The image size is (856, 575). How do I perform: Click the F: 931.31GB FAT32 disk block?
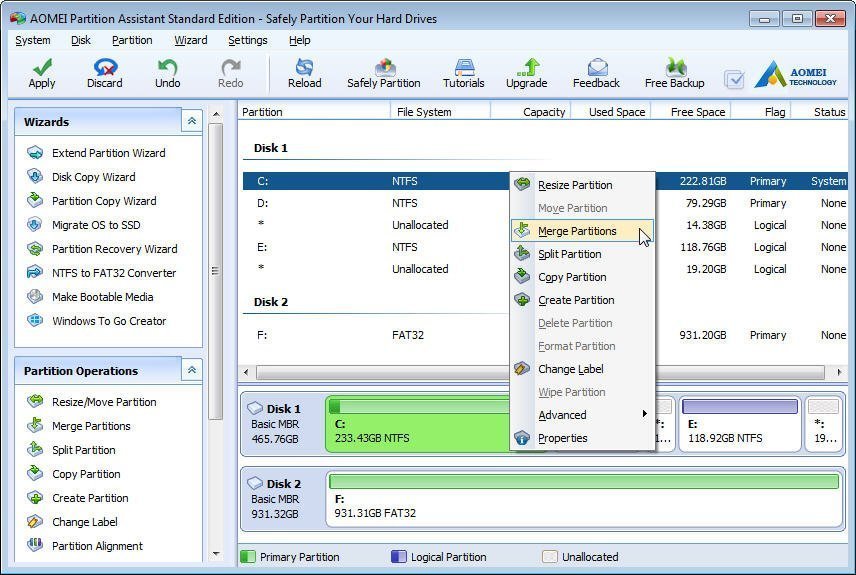pos(585,499)
